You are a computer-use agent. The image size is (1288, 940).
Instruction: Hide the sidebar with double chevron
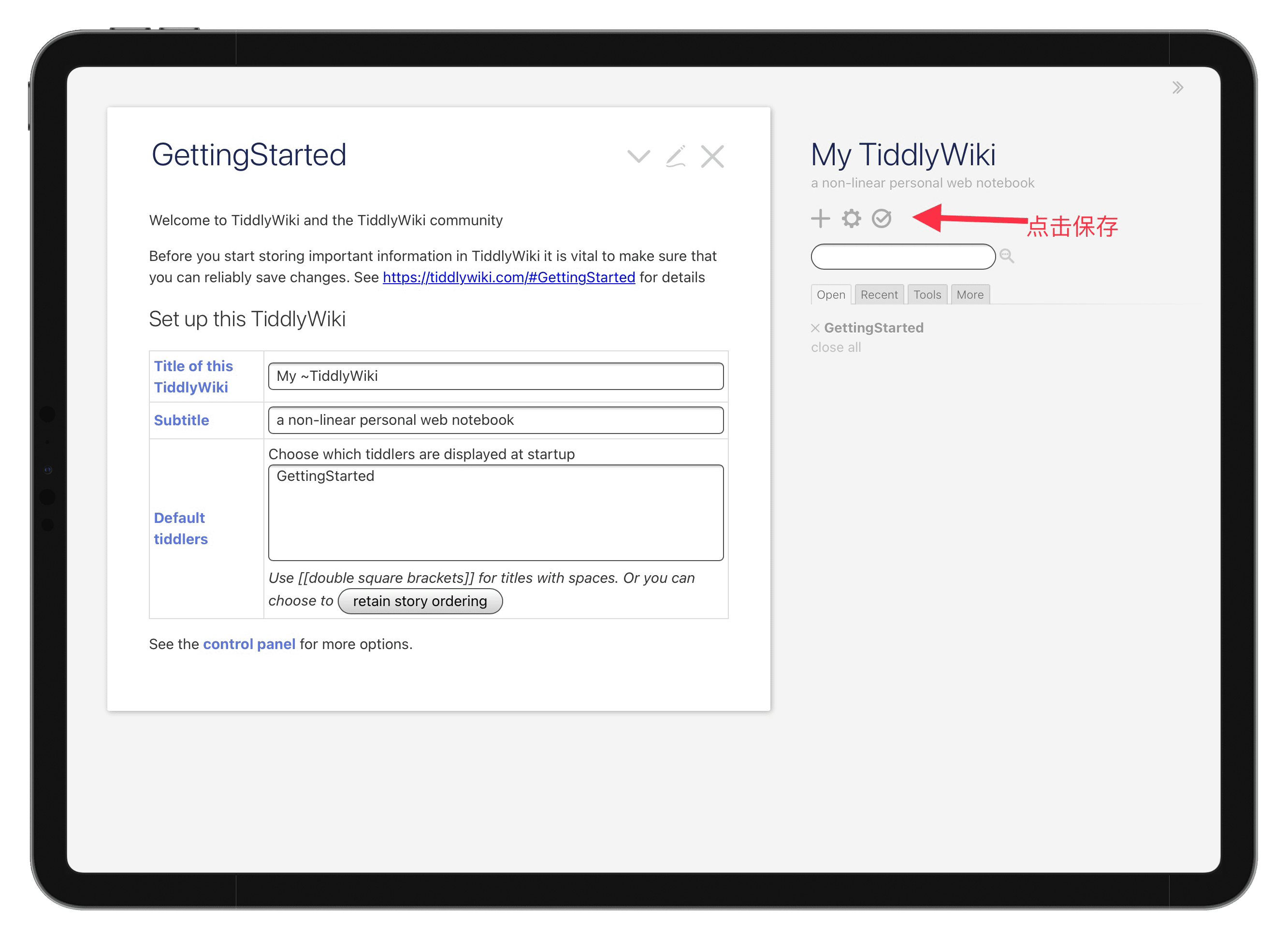(x=1177, y=87)
